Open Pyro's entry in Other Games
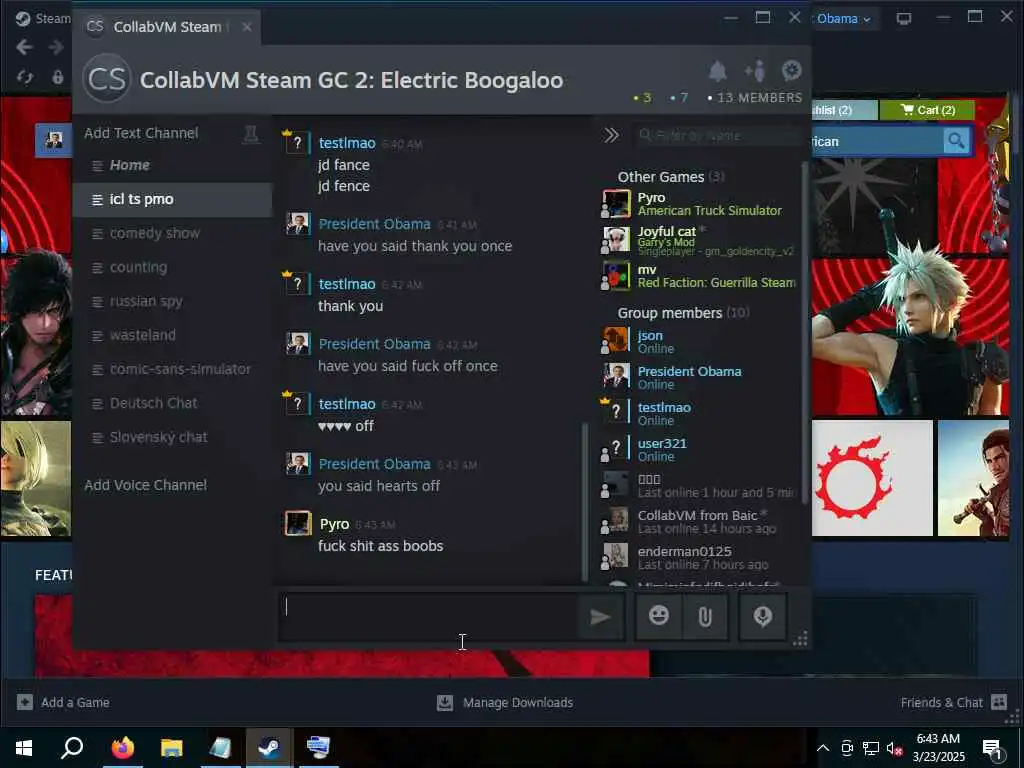This screenshot has height=768, width=1024. pos(699,204)
